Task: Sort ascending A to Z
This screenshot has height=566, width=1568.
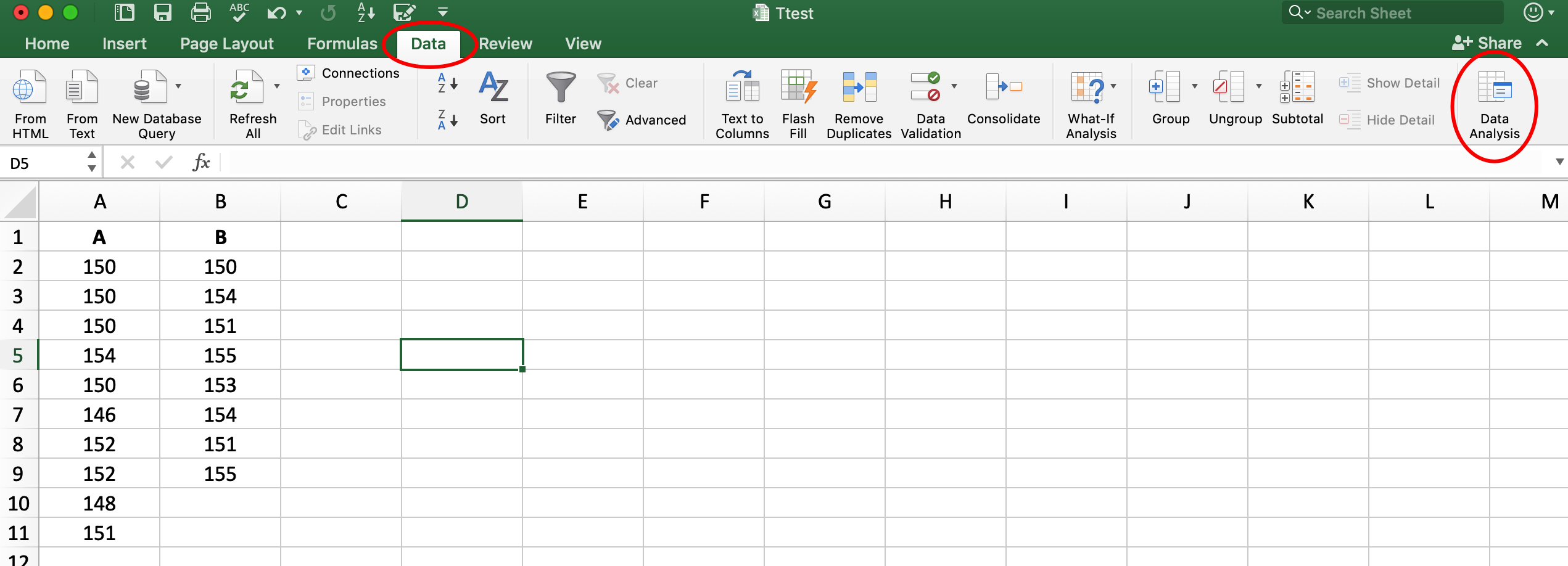Action: coord(447,83)
